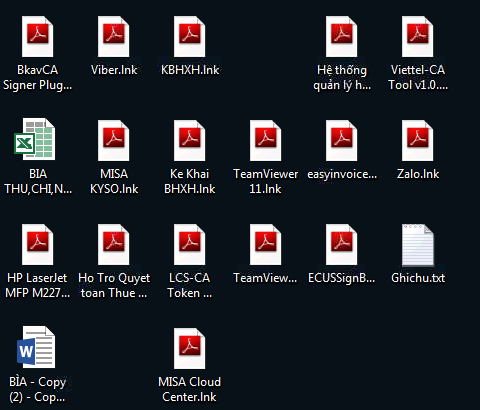Viewport: 480px width, 410px height.
Task: Click the MISA KYSO.lnk icon
Action: (x=114, y=141)
